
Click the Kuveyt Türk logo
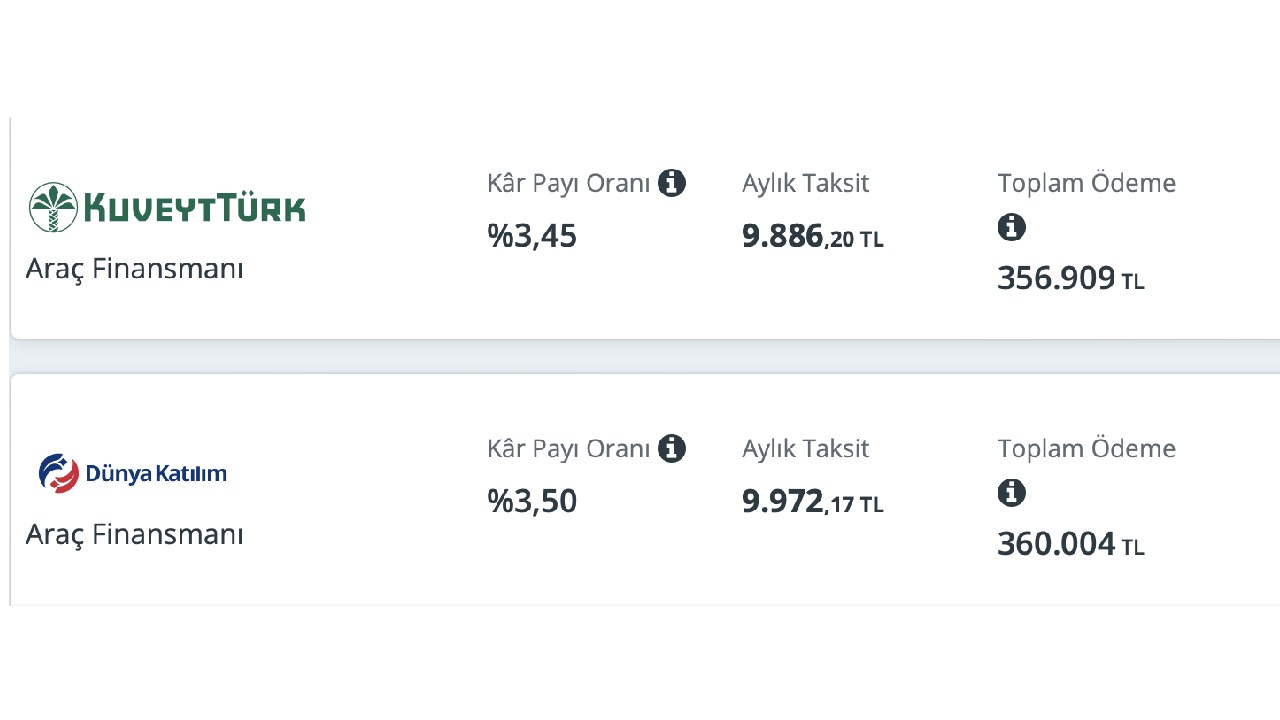pyautogui.click(x=167, y=207)
